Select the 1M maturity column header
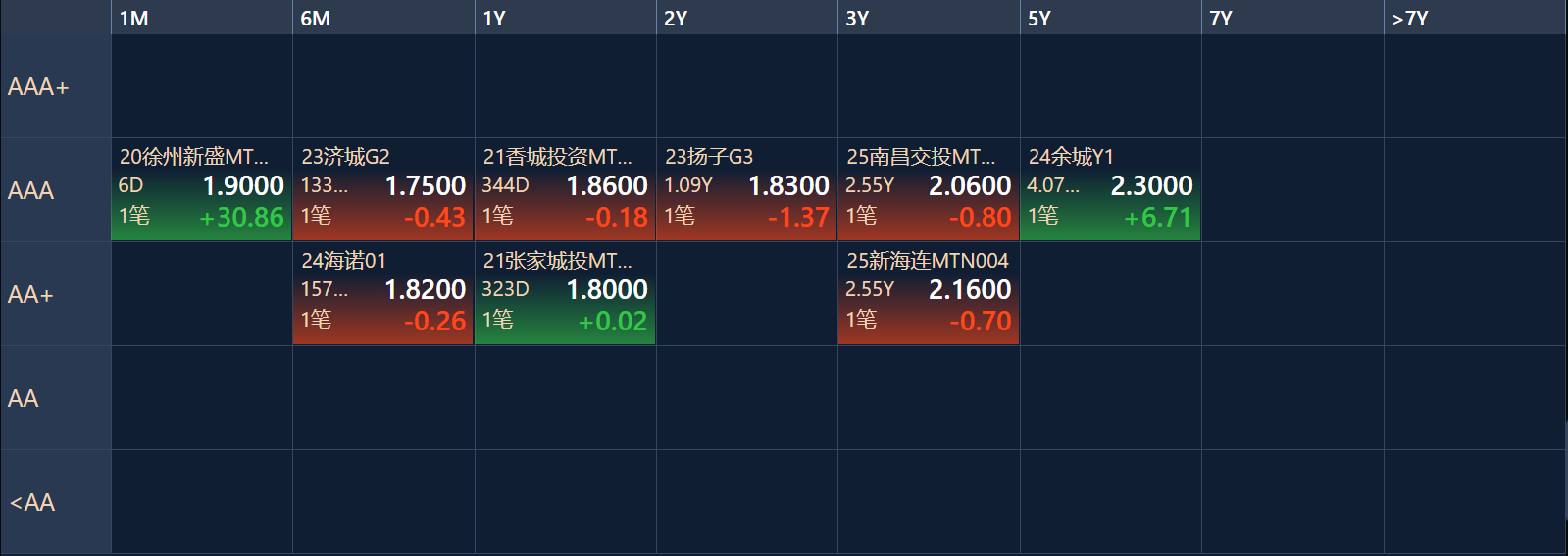Screen dimensions: 1568x556 pos(201,18)
